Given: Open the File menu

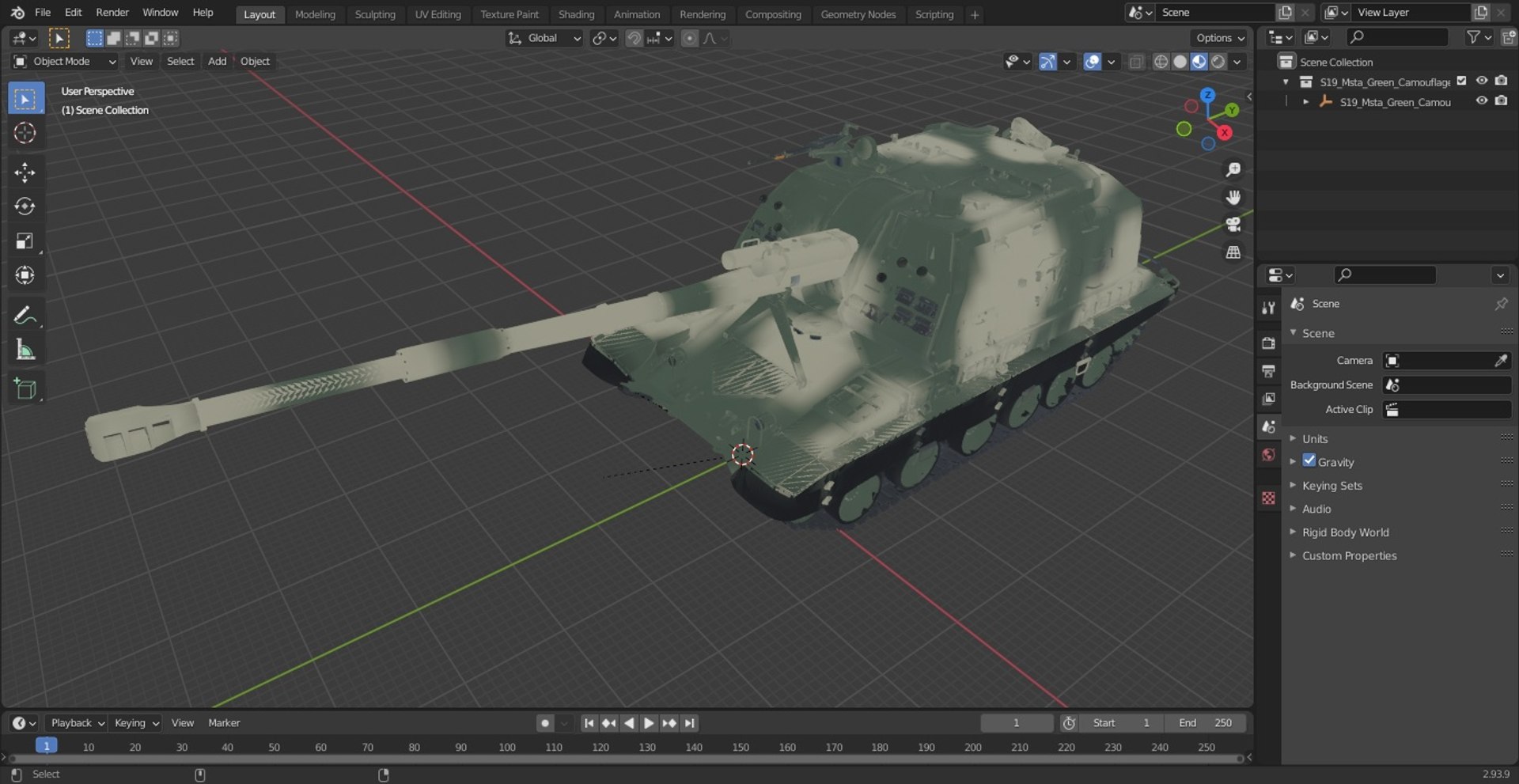Looking at the screenshot, I should point(43,13).
